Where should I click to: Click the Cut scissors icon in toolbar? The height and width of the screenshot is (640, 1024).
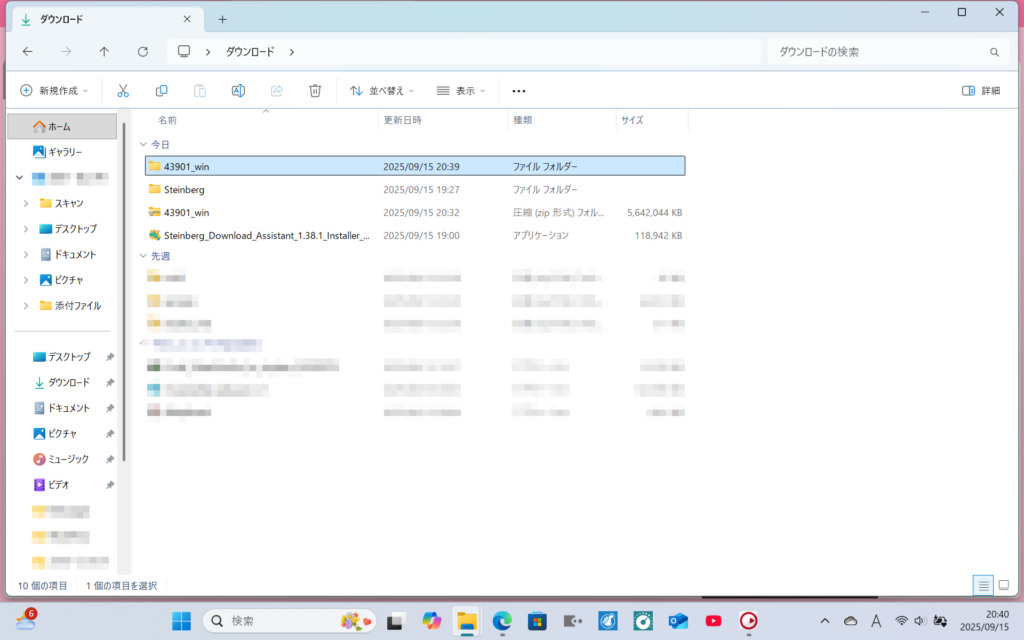pyautogui.click(x=123, y=90)
